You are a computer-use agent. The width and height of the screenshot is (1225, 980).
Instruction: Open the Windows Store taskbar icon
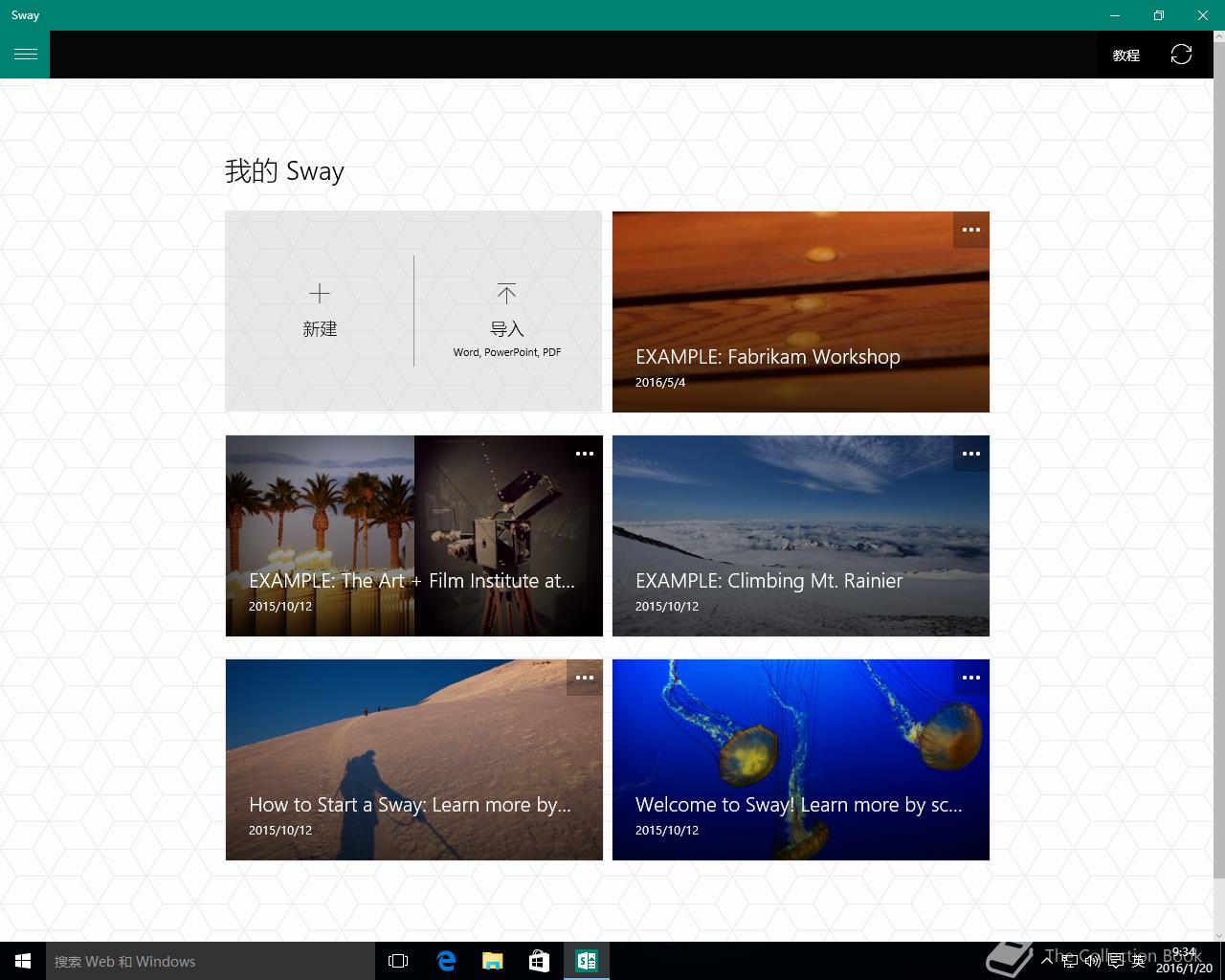coord(540,961)
